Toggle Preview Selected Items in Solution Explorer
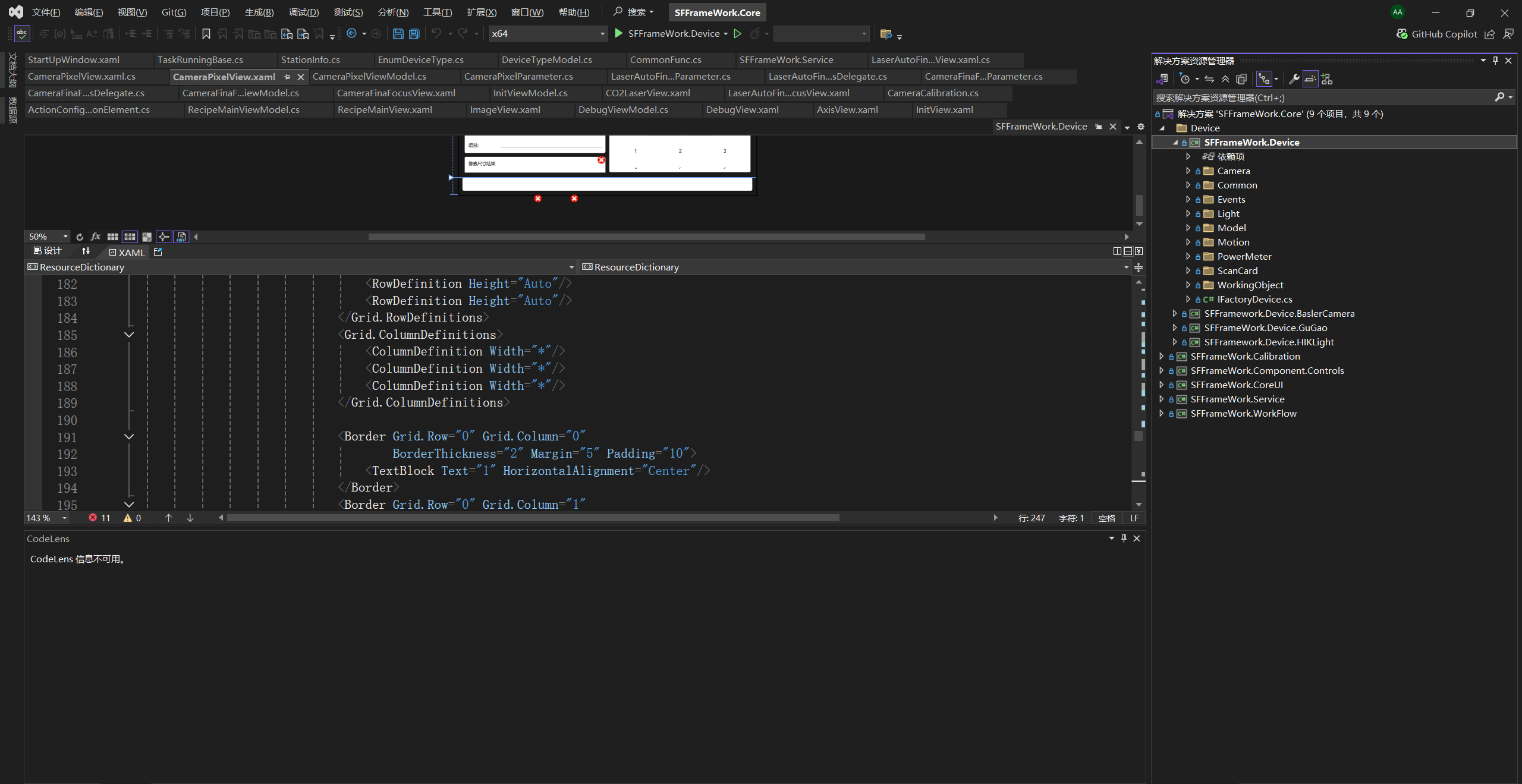 [1310, 79]
